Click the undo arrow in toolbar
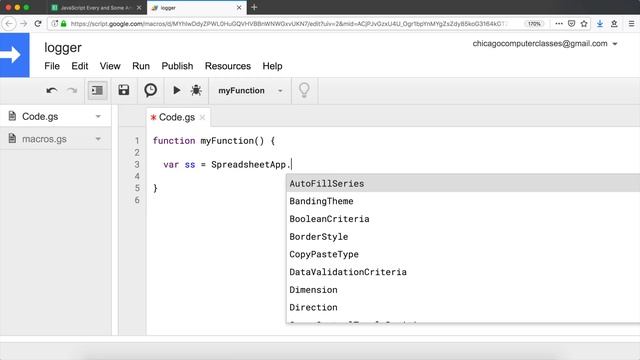Screen dimensions: 640x360 click(51, 91)
